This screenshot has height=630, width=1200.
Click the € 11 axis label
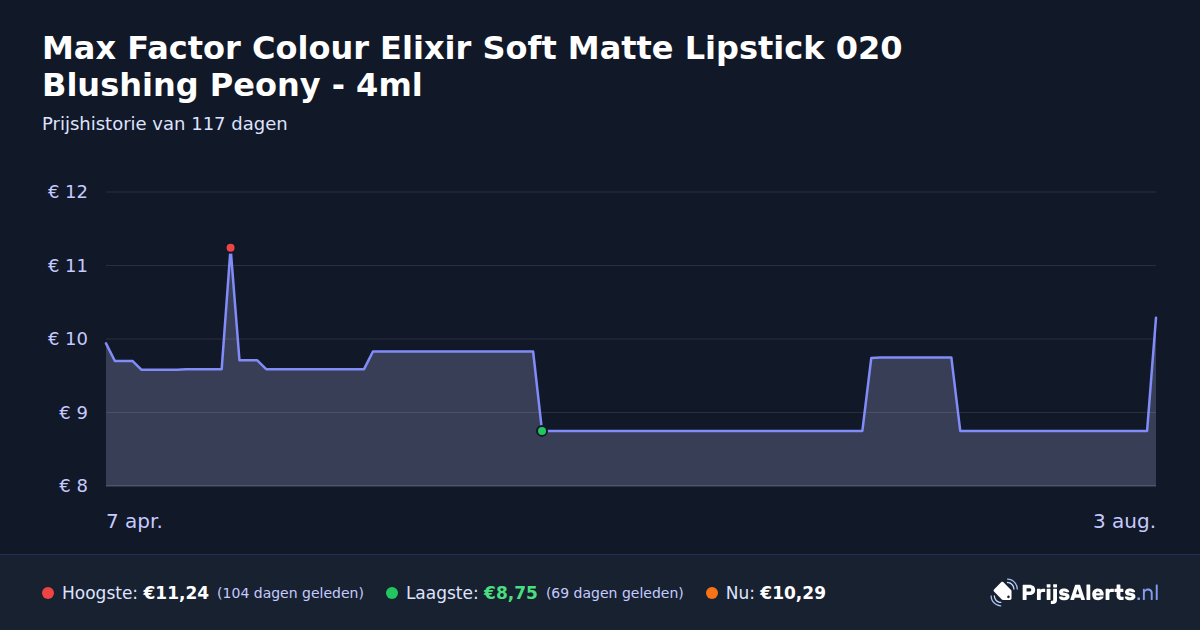tap(68, 266)
